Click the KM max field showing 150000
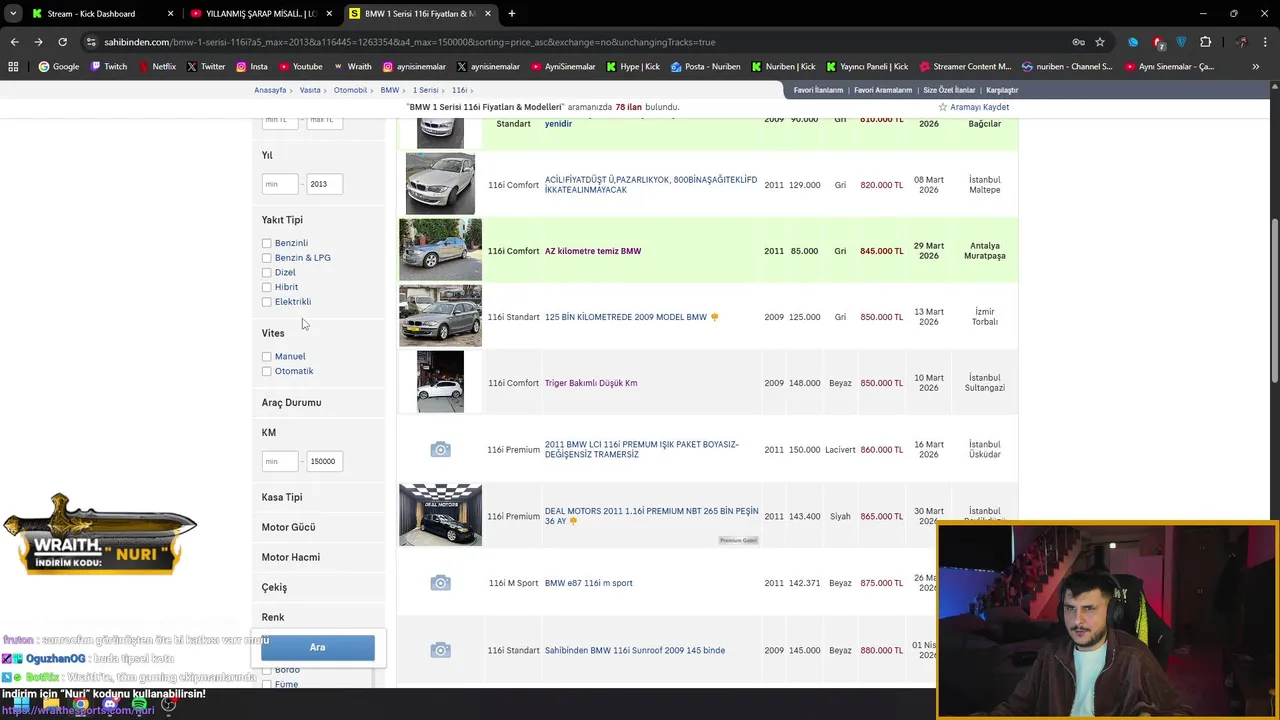Image resolution: width=1280 pixels, height=720 pixels. point(324,461)
